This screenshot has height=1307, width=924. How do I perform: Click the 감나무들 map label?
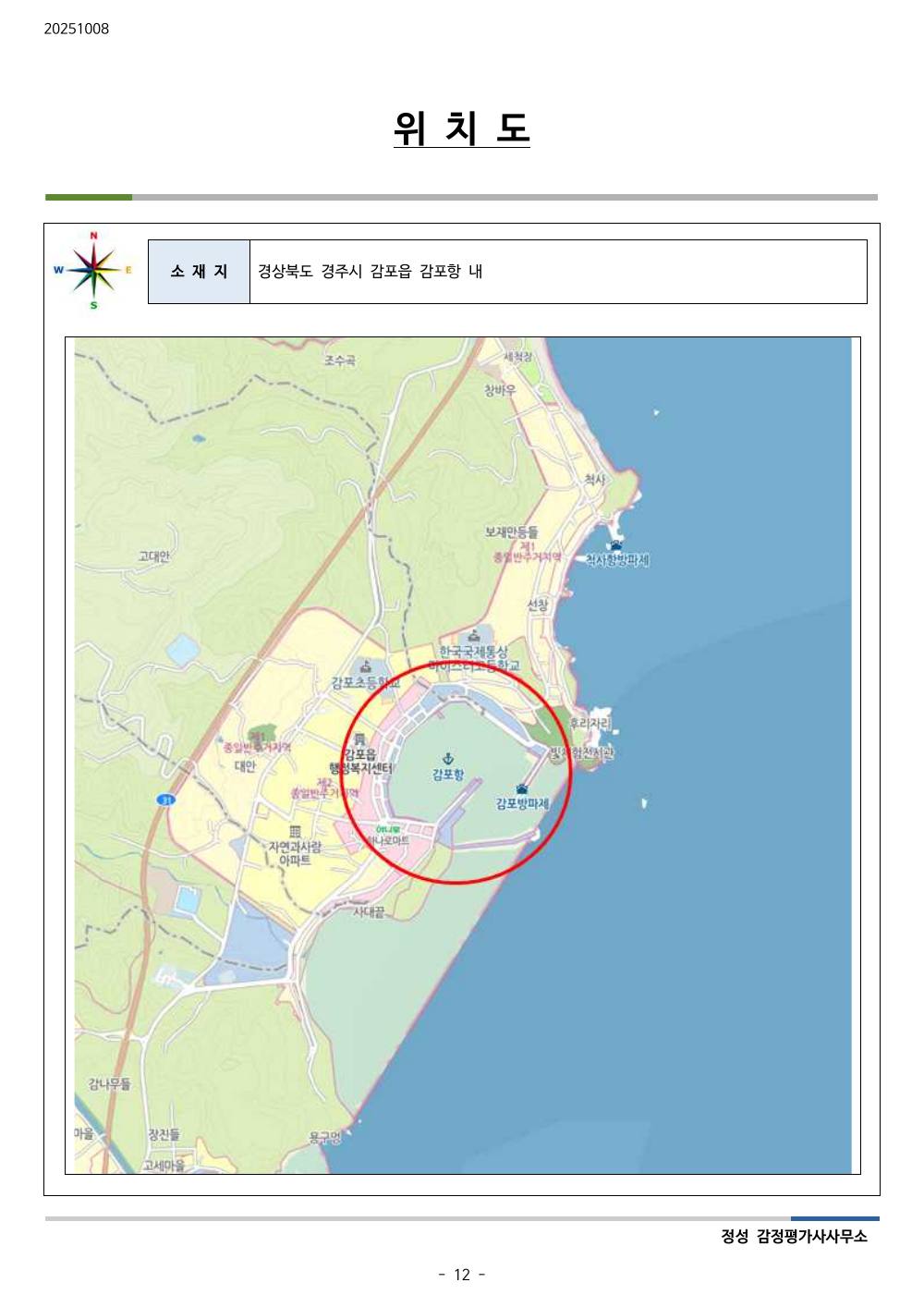[x=109, y=1084]
